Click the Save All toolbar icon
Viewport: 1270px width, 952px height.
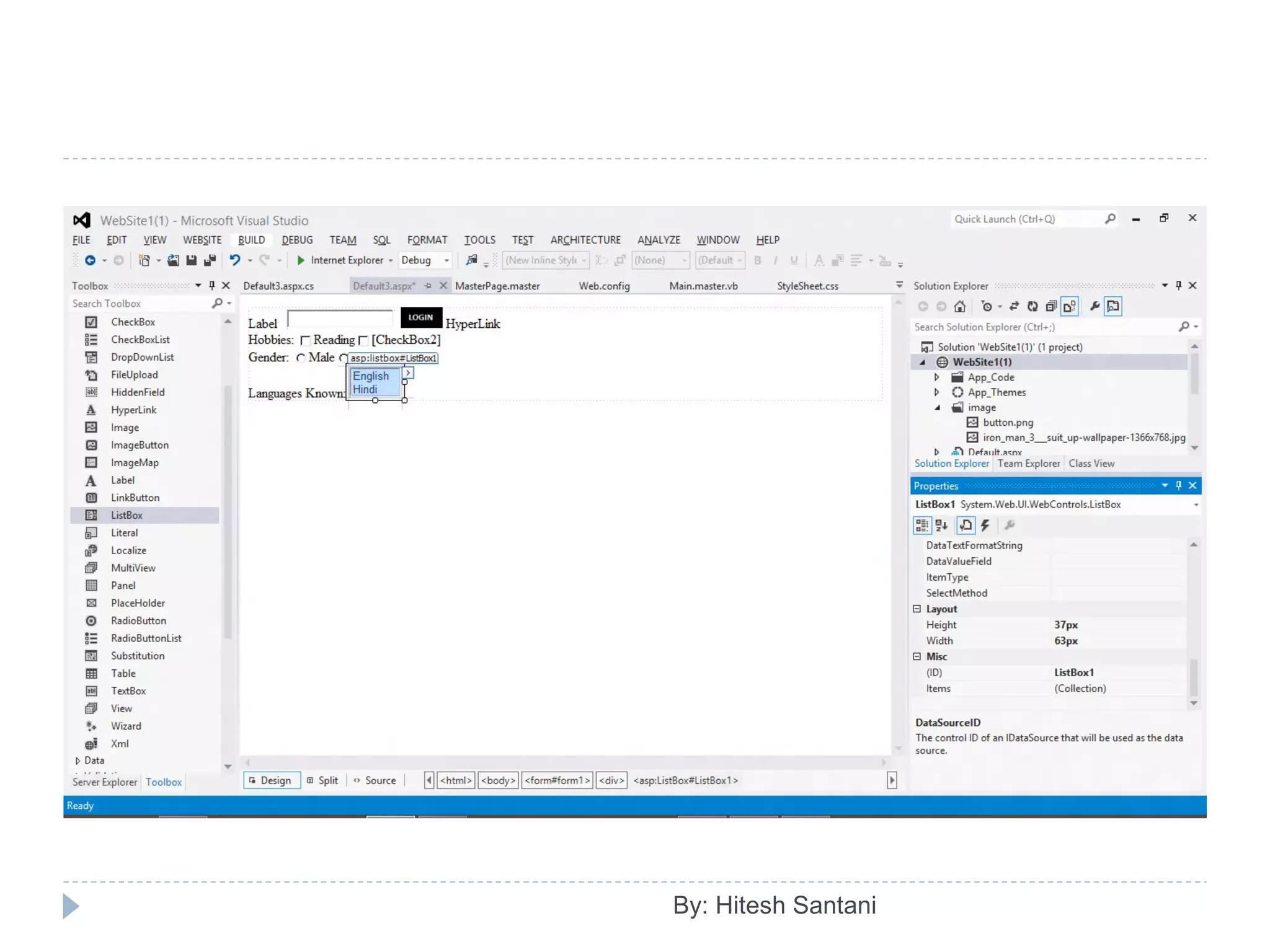tap(210, 260)
